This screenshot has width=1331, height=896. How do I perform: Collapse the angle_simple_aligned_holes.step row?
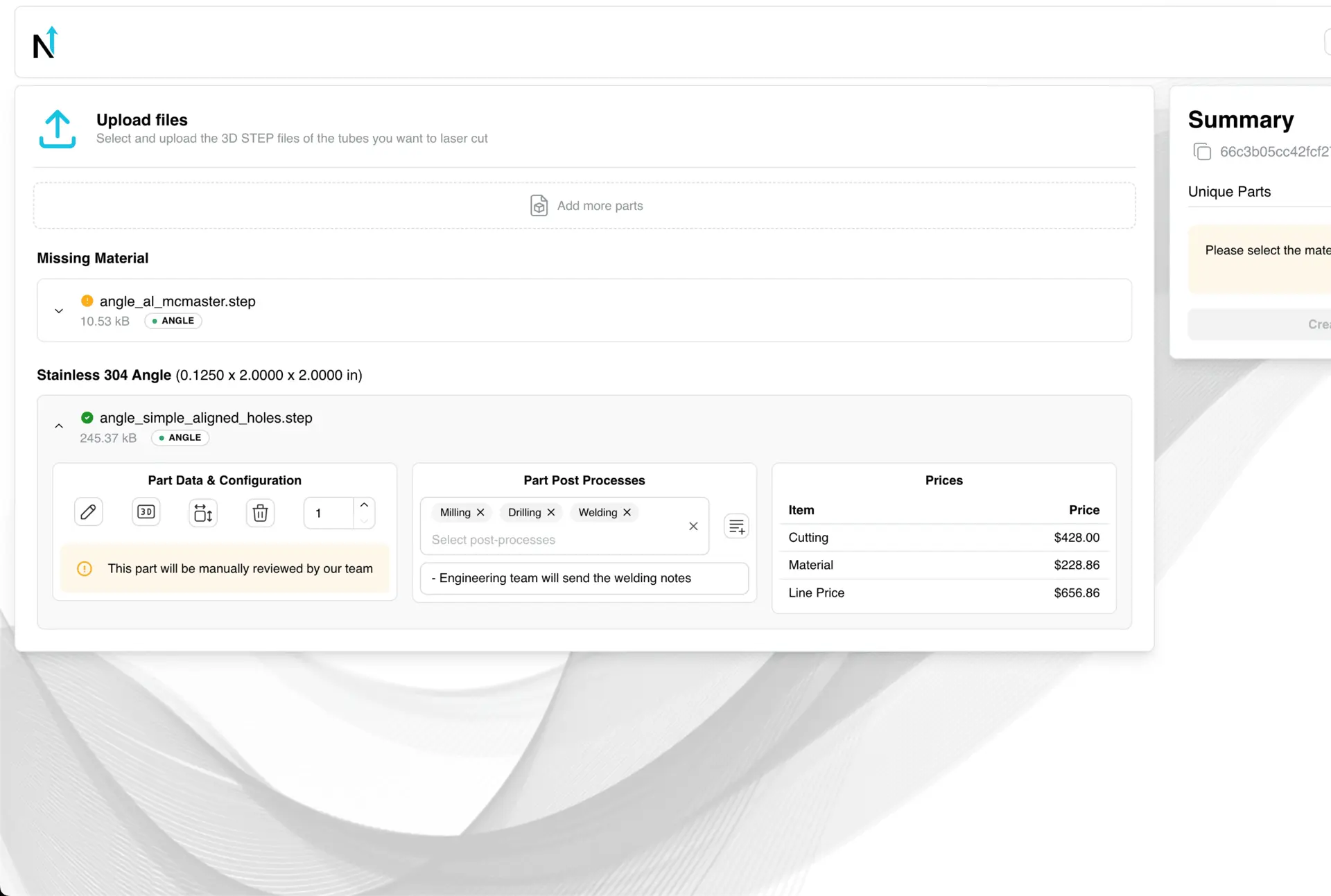[59, 426]
